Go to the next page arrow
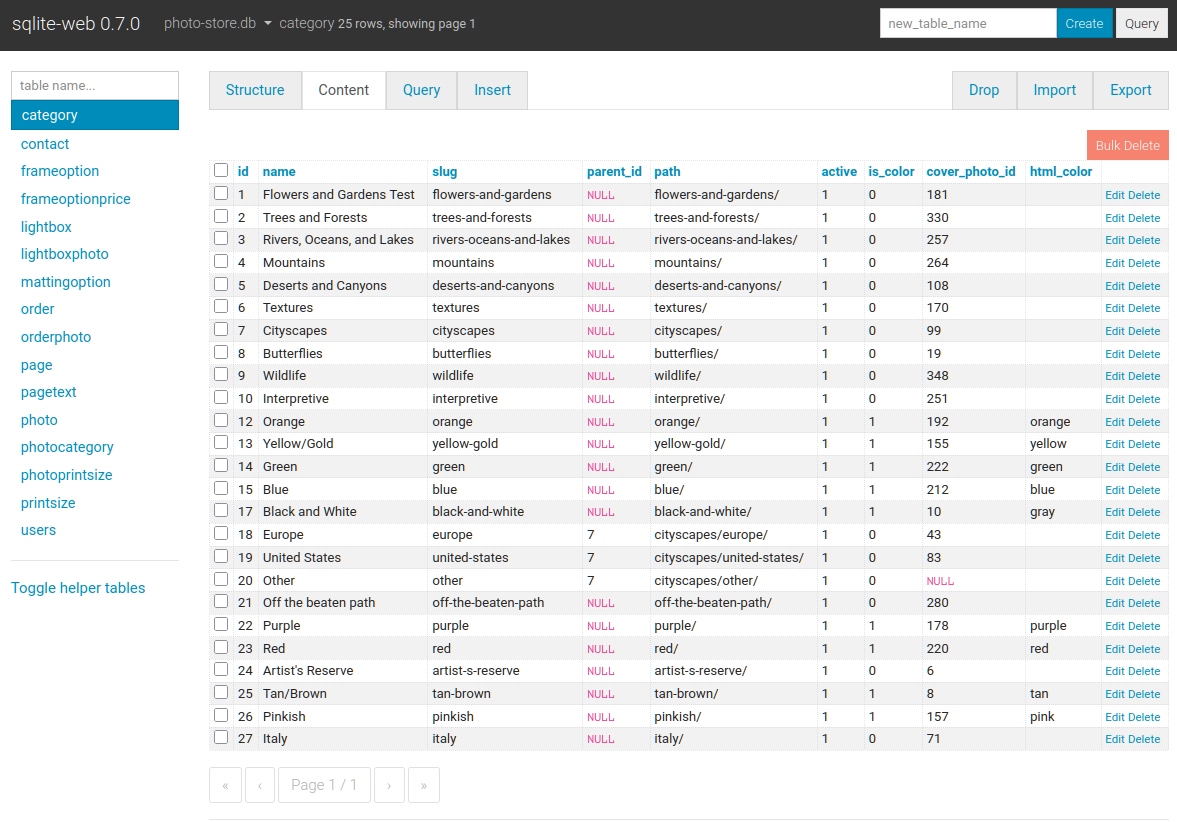 (389, 785)
